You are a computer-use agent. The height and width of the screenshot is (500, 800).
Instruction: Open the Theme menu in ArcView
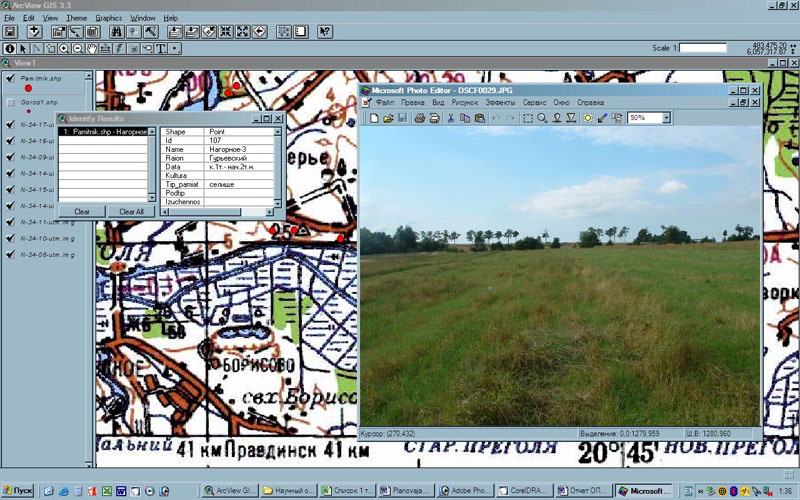click(x=76, y=18)
